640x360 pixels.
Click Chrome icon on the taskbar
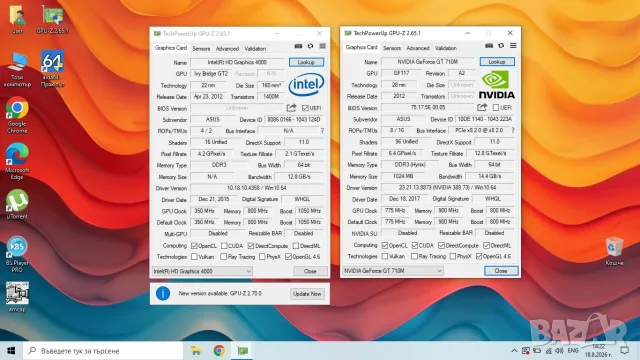point(219,351)
